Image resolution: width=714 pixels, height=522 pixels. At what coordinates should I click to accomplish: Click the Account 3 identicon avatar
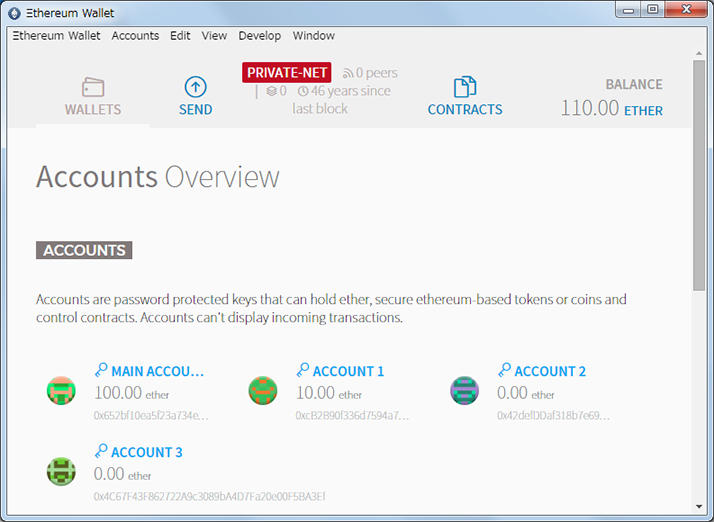[x=61, y=471]
